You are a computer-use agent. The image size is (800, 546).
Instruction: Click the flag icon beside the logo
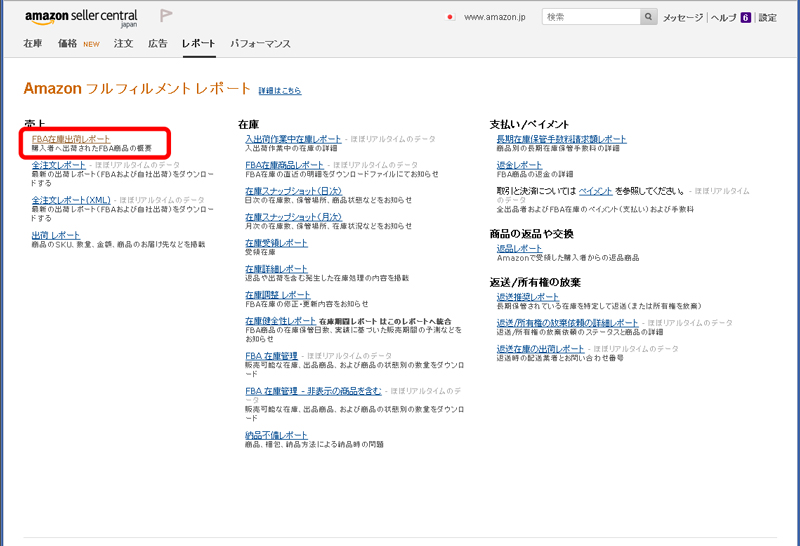[x=166, y=15]
